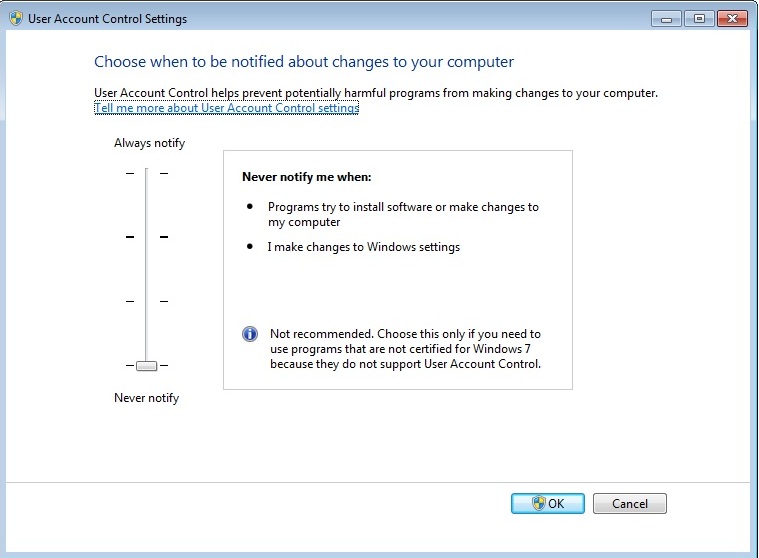Click the Never notify label below slider
Viewport: 759px width, 558px height.
click(x=147, y=398)
